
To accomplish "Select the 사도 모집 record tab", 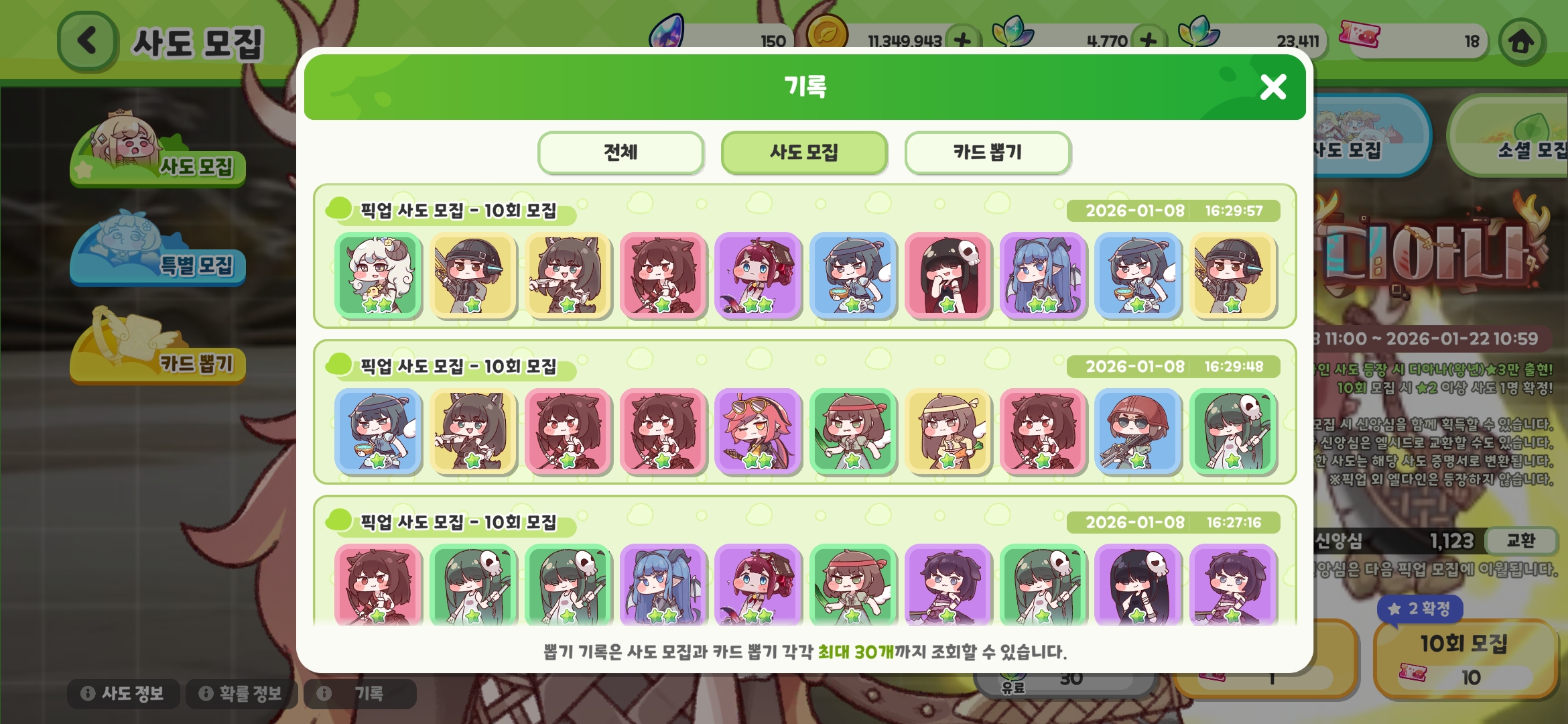I will pos(804,152).
